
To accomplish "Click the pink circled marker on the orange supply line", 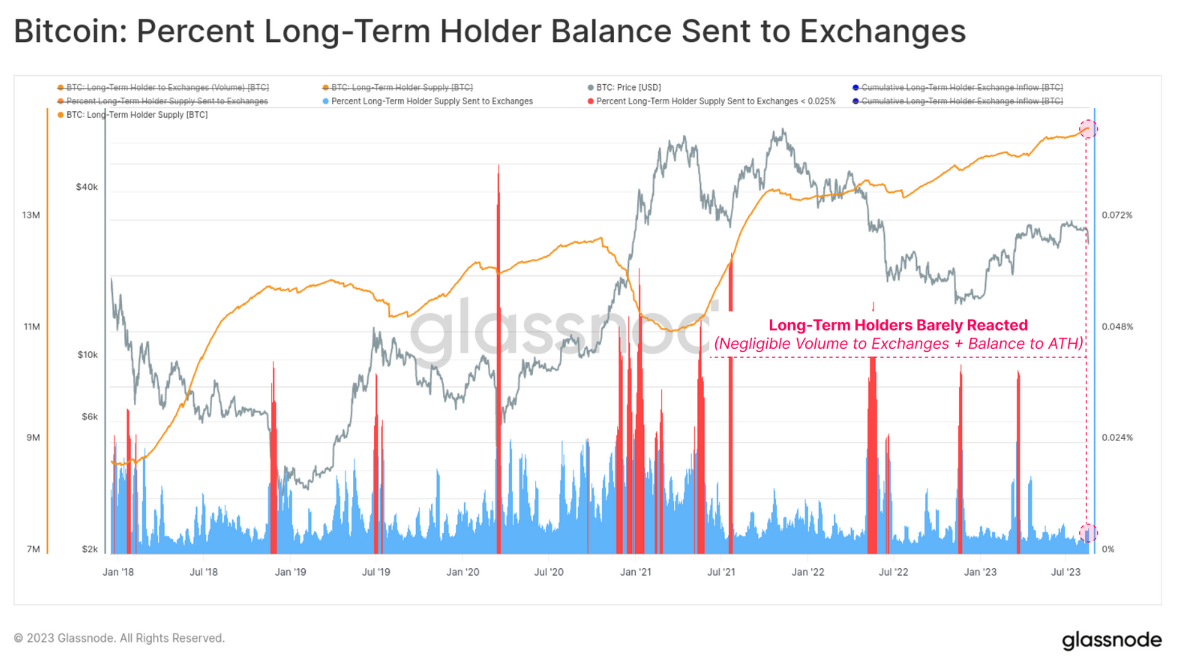I will [x=1089, y=129].
